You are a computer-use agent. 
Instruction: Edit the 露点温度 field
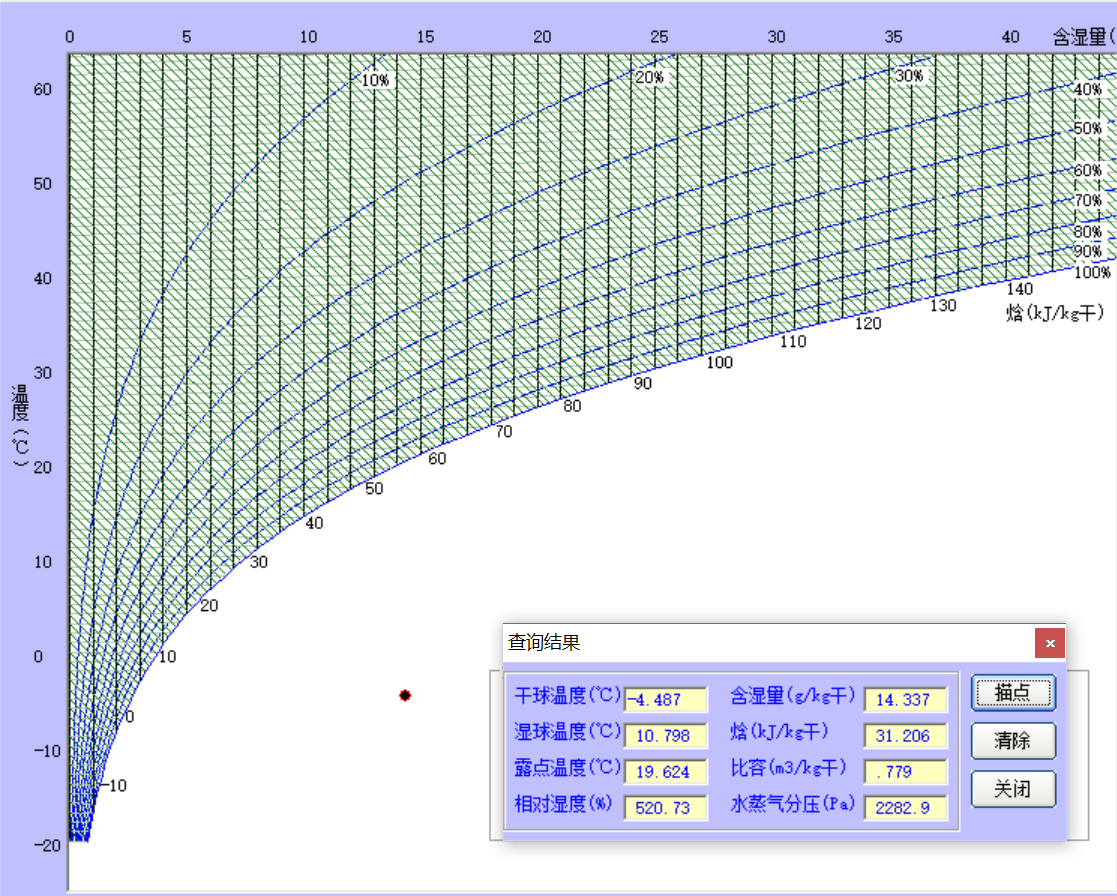click(665, 772)
